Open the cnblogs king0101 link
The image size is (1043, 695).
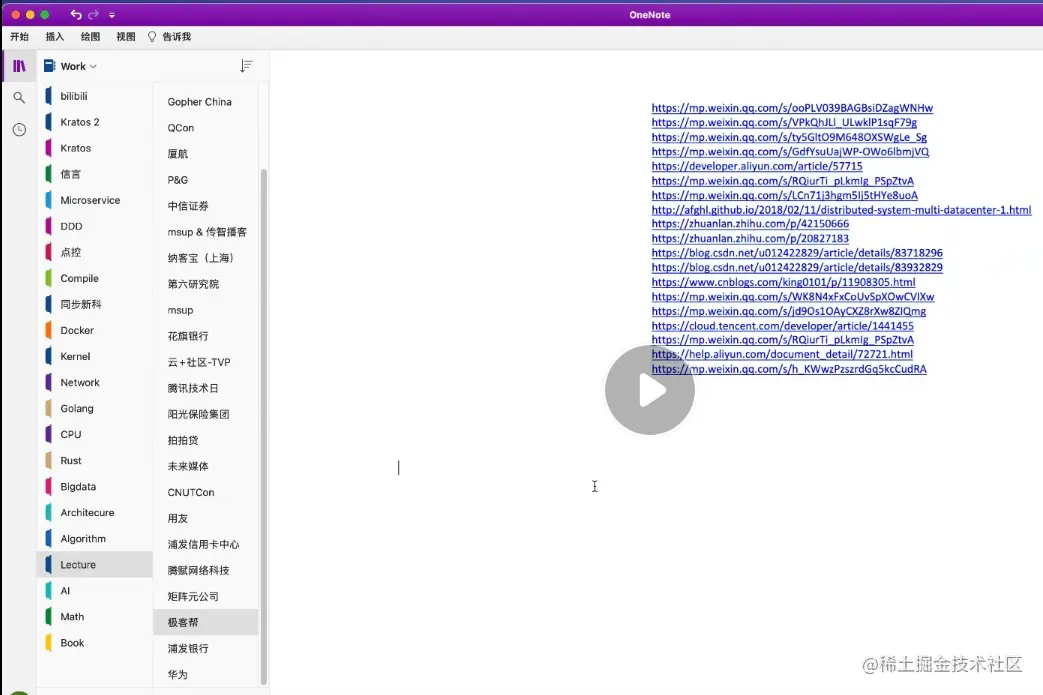[783, 282]
